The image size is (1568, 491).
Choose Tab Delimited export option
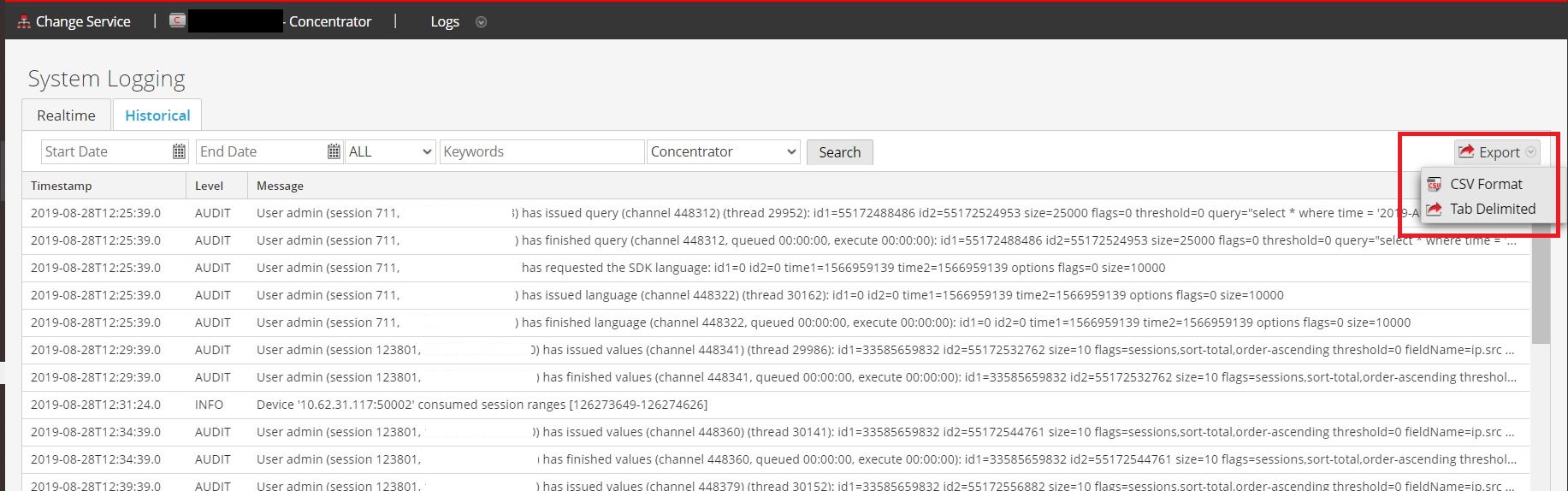tap(1486, 209)
